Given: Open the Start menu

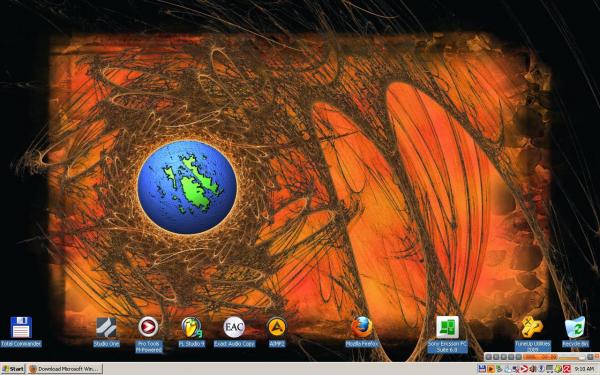Looking at the screenshot, I should point(13,369).
